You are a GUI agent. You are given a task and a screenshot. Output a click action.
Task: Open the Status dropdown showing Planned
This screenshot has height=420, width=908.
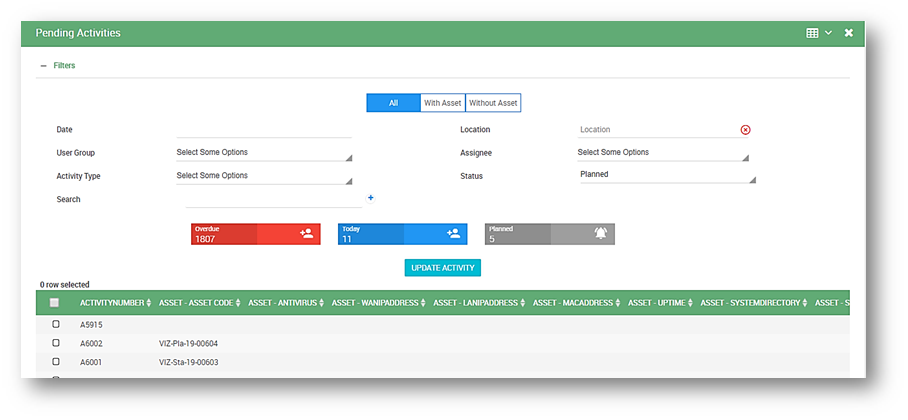pos(668,175)
